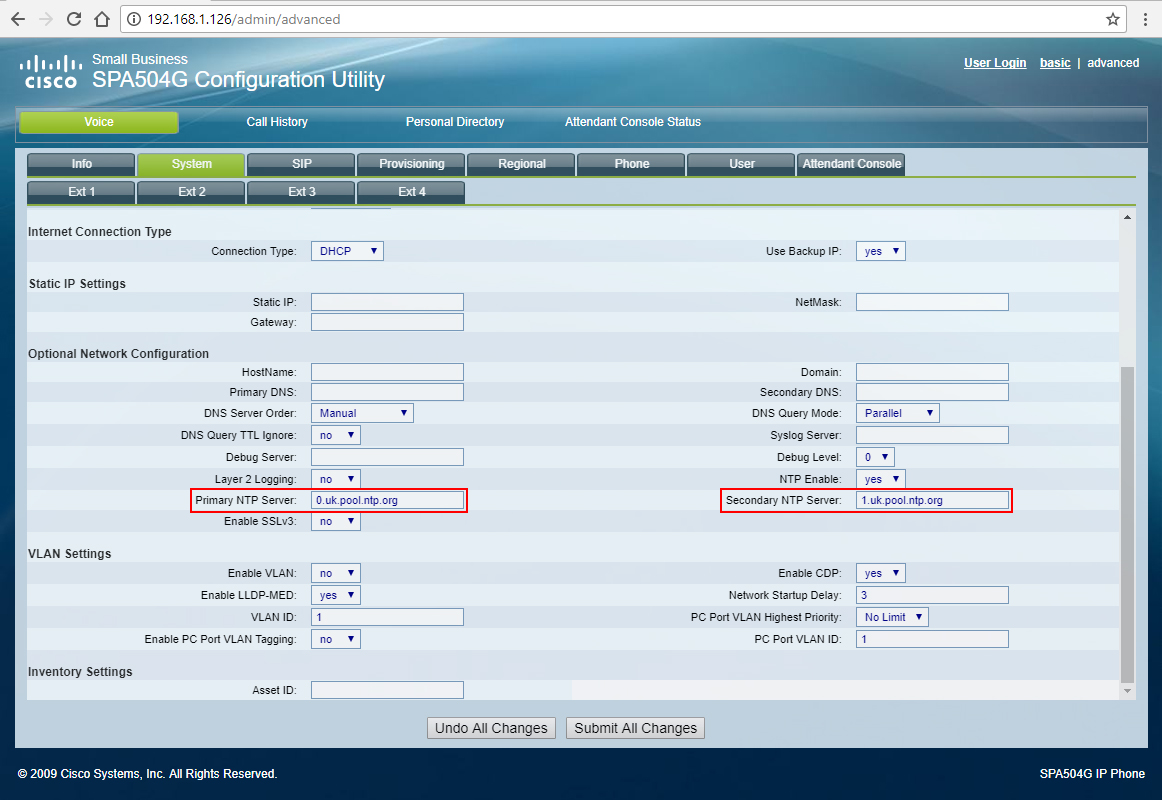Click the User Login link
Viewport: 1162px width, 800px height.
[x=995, y=63]
